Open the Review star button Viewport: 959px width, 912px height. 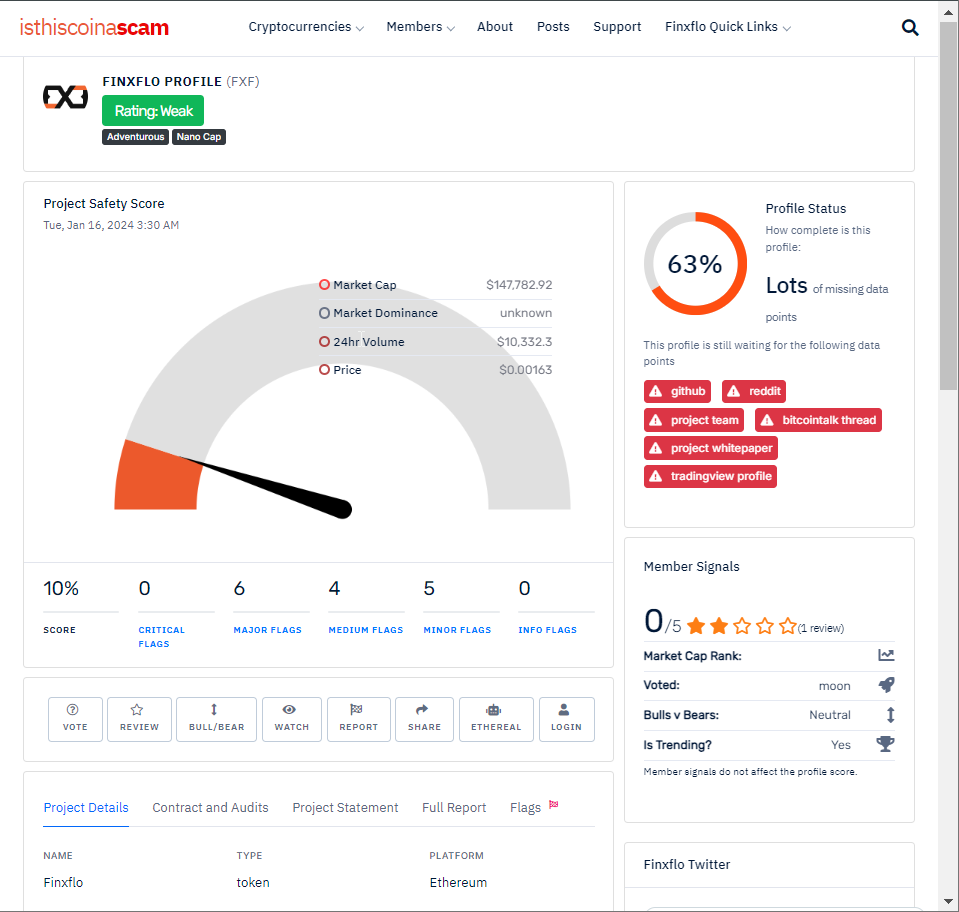coord(139,719)
